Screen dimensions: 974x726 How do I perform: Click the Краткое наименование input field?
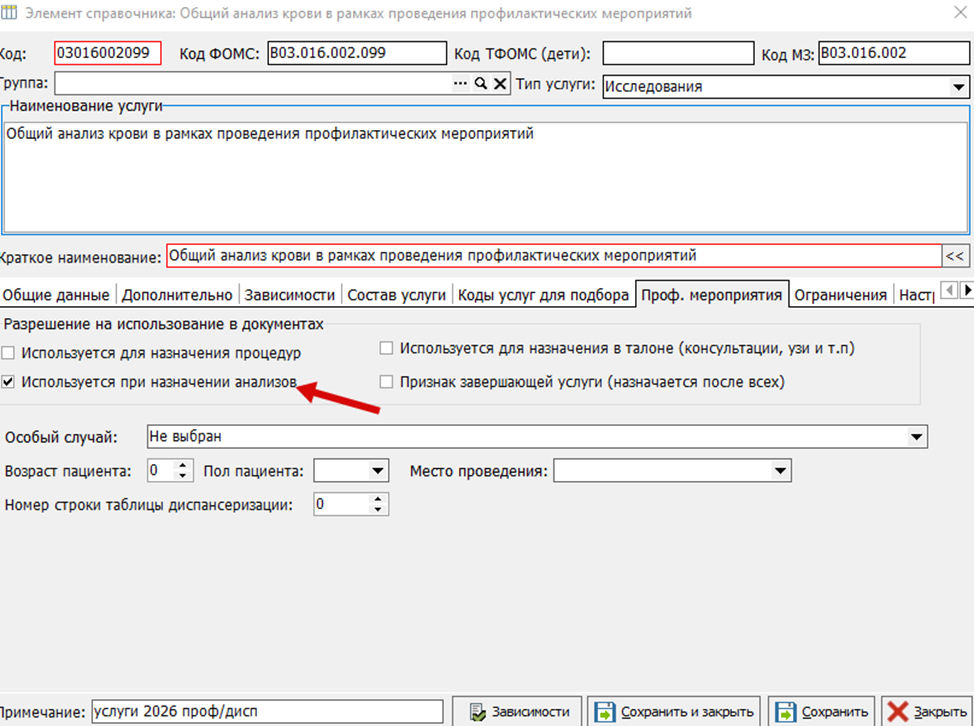coord(554,256)
